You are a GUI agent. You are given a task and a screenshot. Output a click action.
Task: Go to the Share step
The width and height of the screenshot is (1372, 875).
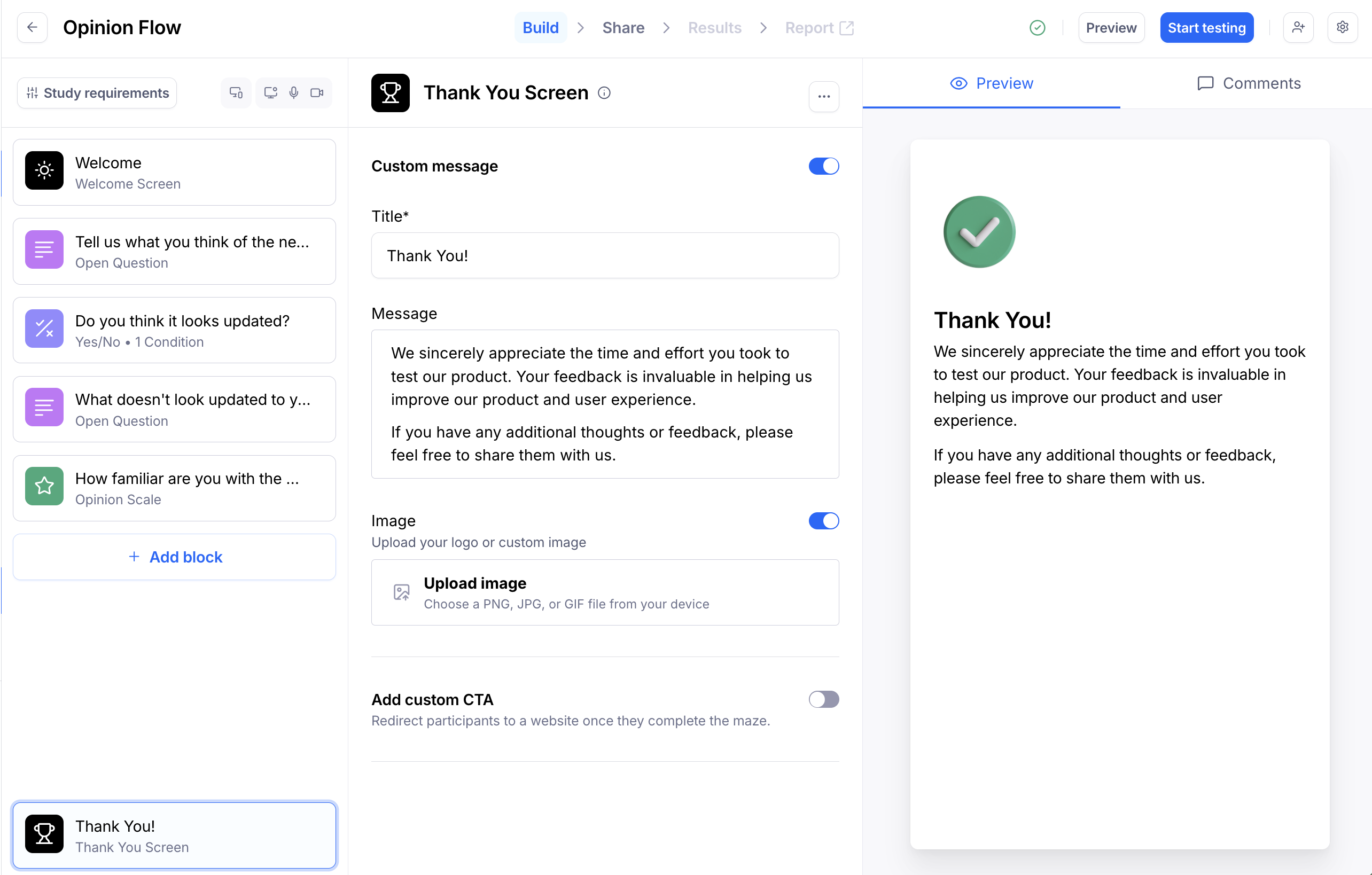click(x=623, y=27)
